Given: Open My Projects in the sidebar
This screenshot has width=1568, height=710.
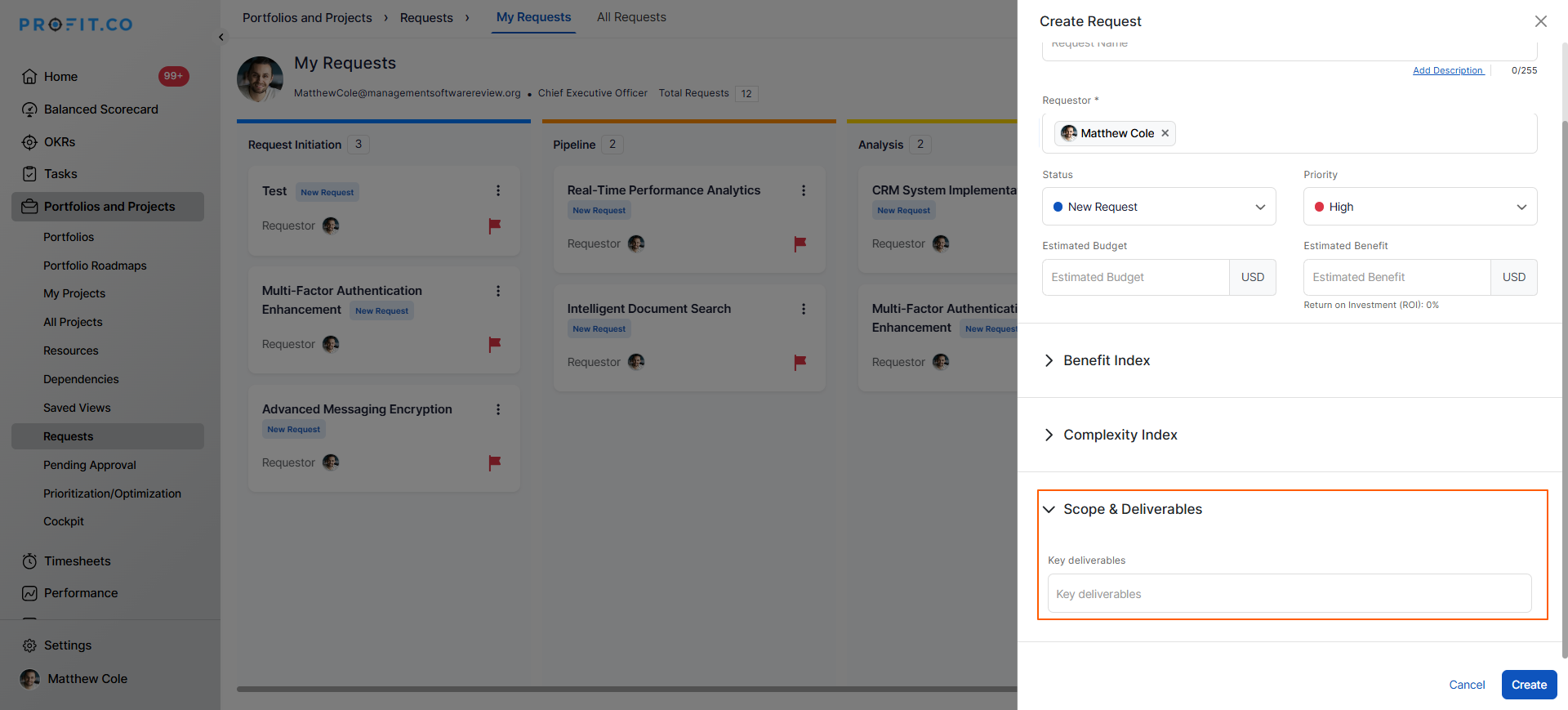Looking at the screenshot, I should click(74, 293).
